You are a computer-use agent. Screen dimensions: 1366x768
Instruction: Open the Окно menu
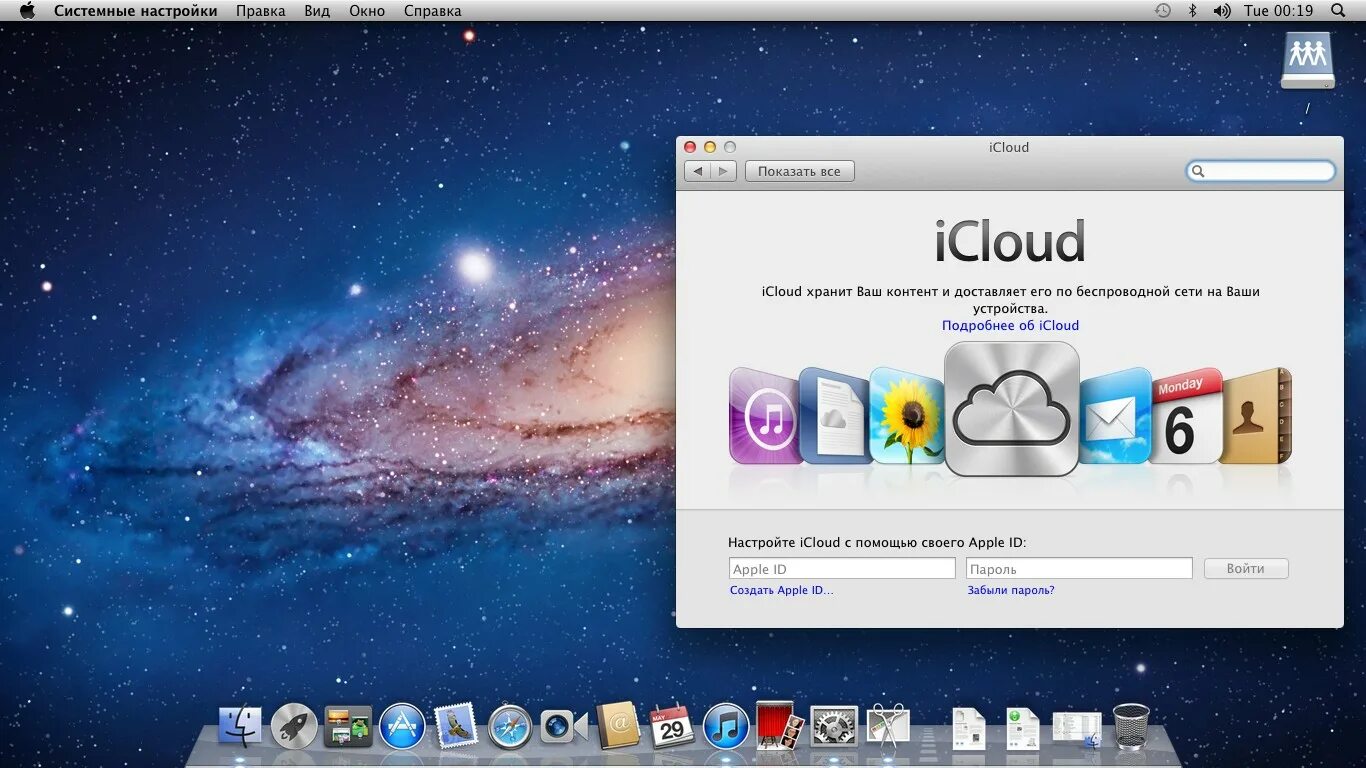[367, 11]
